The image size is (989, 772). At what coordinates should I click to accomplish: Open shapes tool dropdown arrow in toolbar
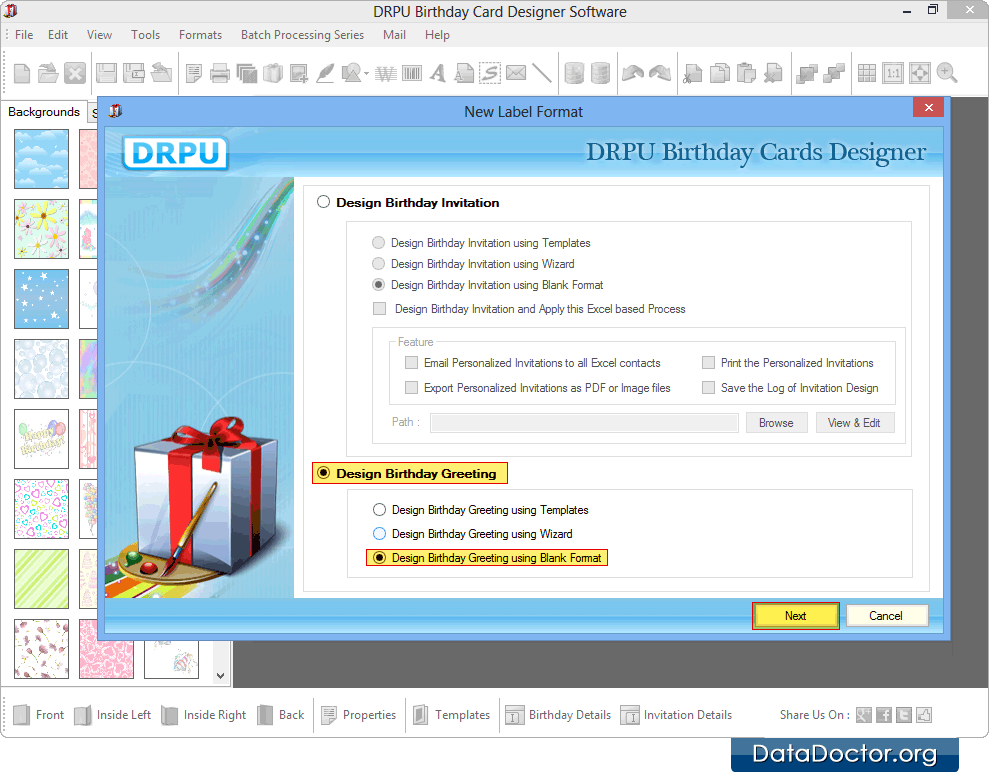tap(366, 74)
